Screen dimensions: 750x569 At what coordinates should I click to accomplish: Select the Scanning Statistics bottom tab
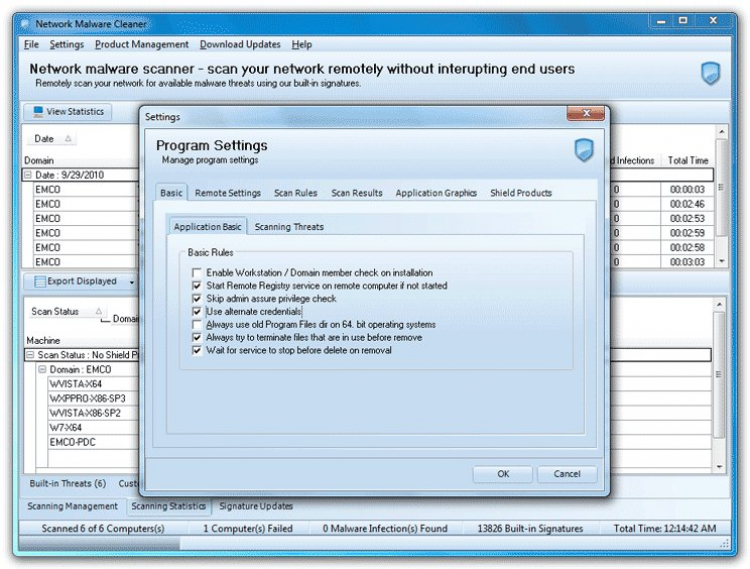click(x=168, y=506)
